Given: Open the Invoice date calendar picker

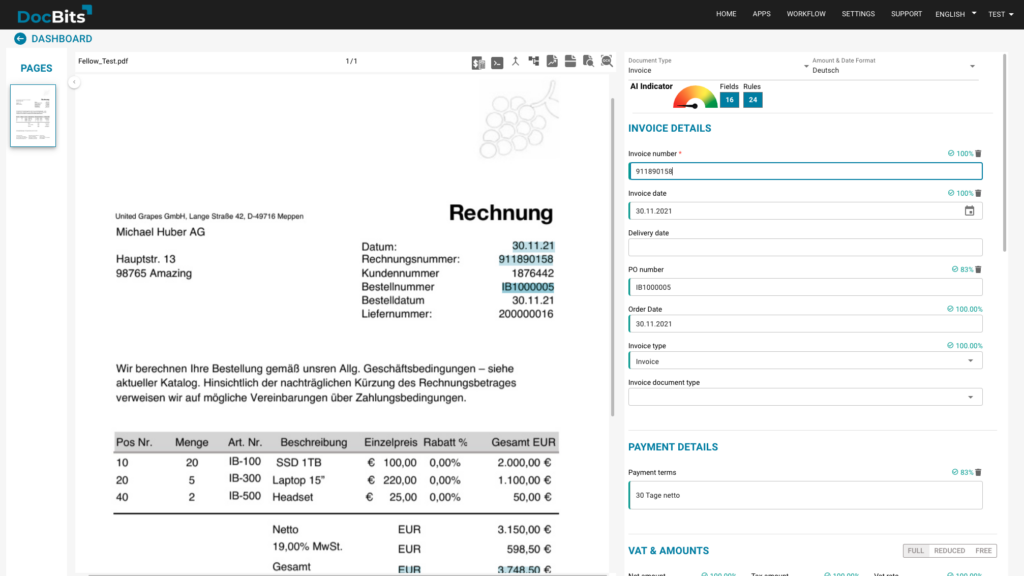Looking at the screenshot, I should coord(969,211).
